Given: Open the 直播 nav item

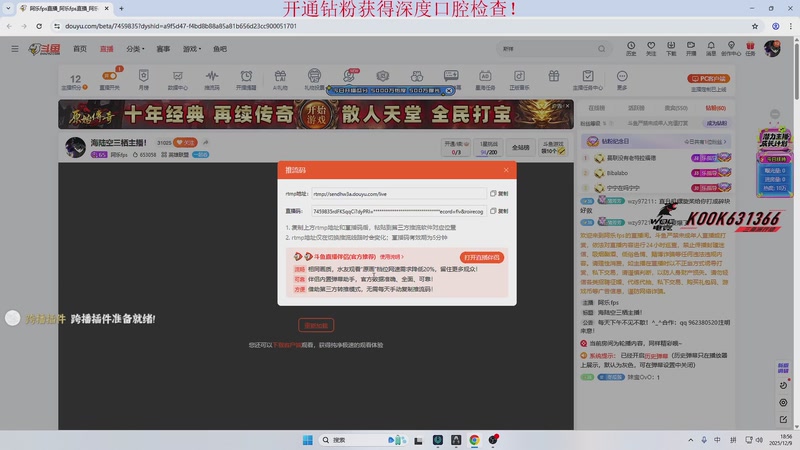Looking at the screenshot, I should (107, 49).
